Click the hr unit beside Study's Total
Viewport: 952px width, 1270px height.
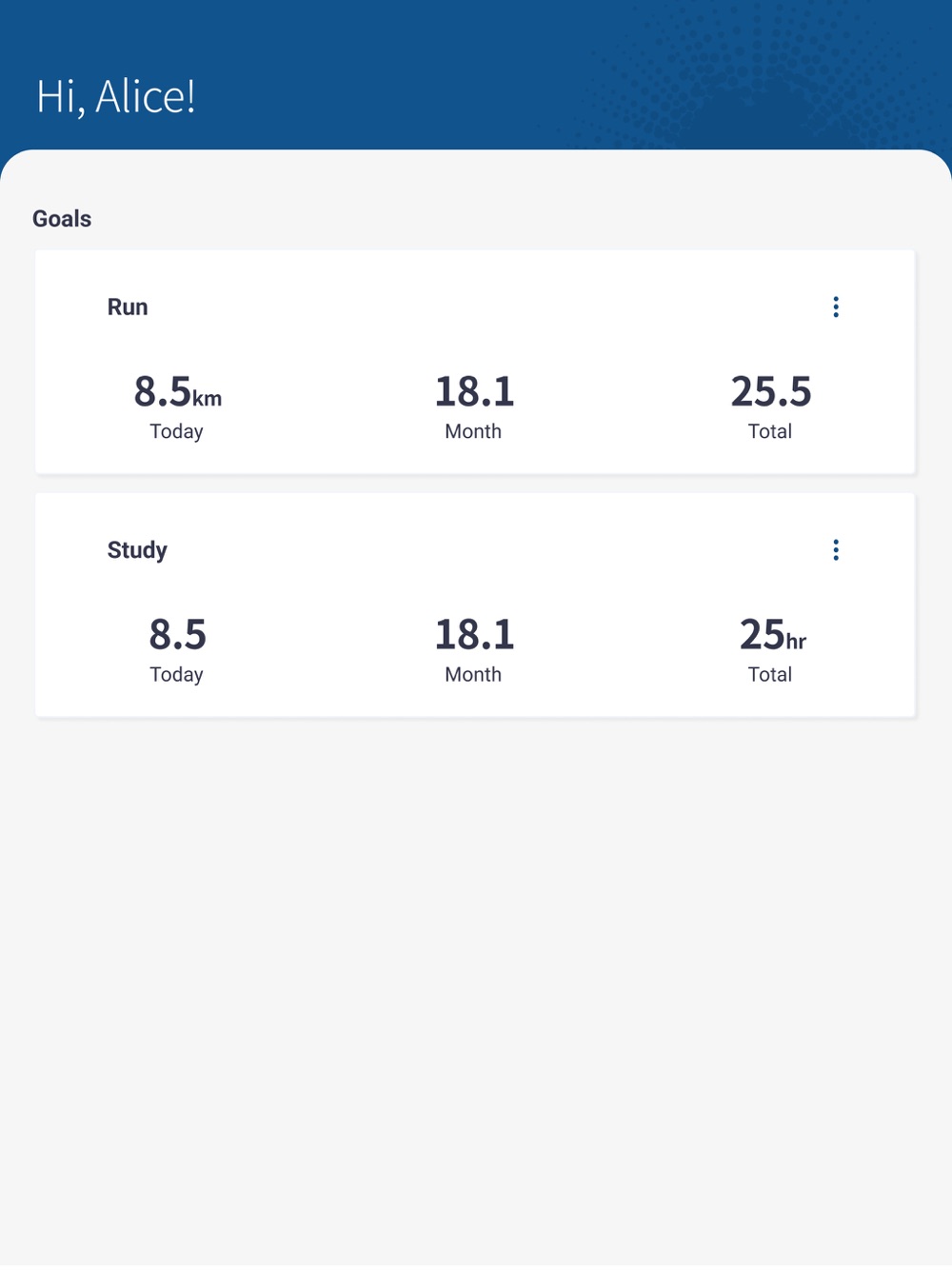tap(796, 642)
